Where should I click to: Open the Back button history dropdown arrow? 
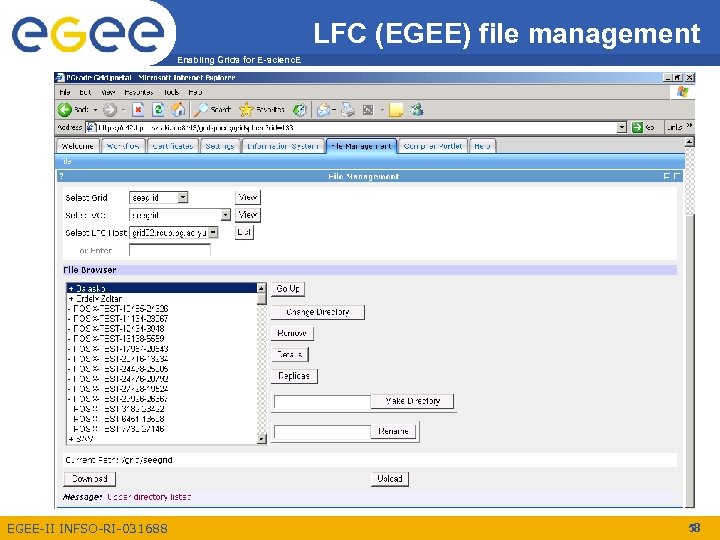click(x=95, y=110)
